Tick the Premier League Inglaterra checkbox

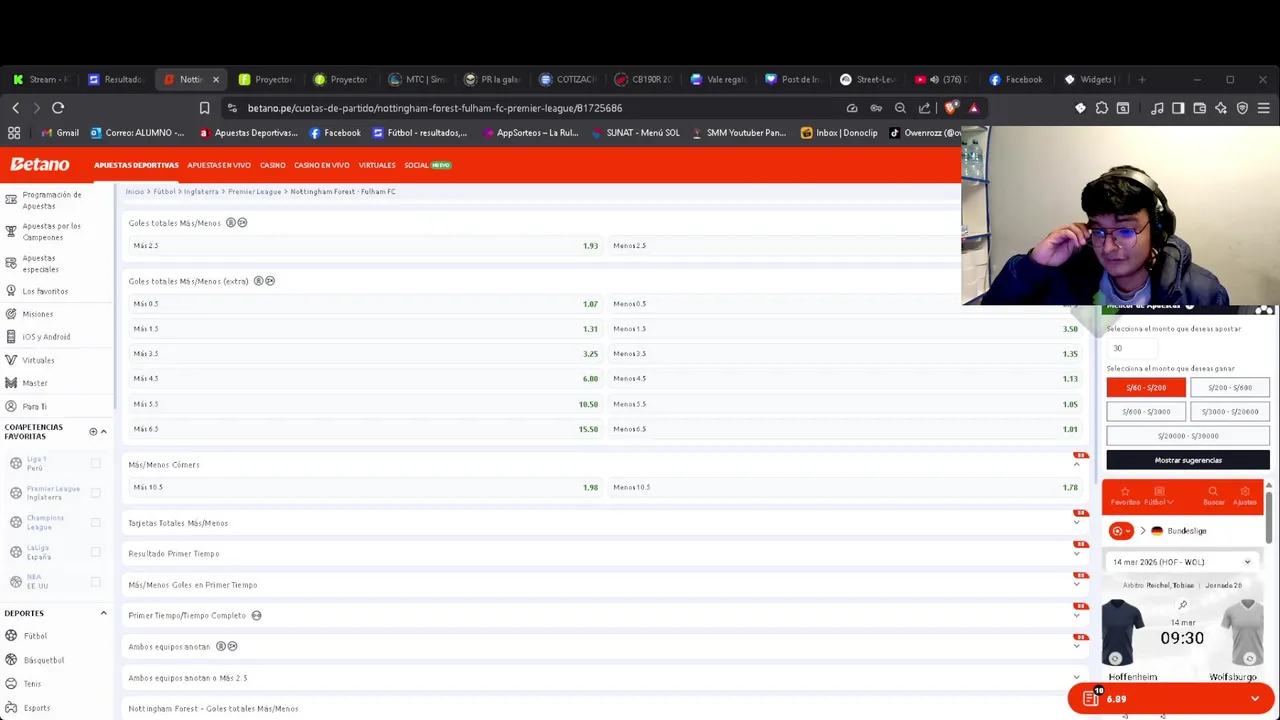tap(96, 492)
